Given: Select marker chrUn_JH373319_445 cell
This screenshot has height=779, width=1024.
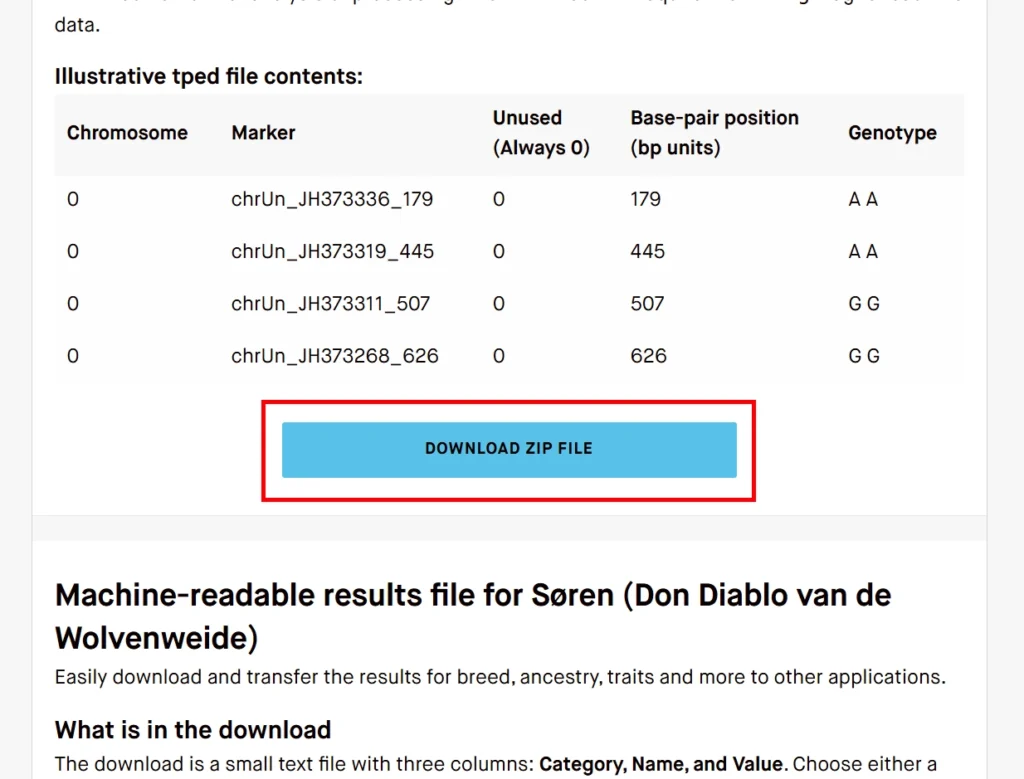Looking at the screenshot, I should (333, 251).
